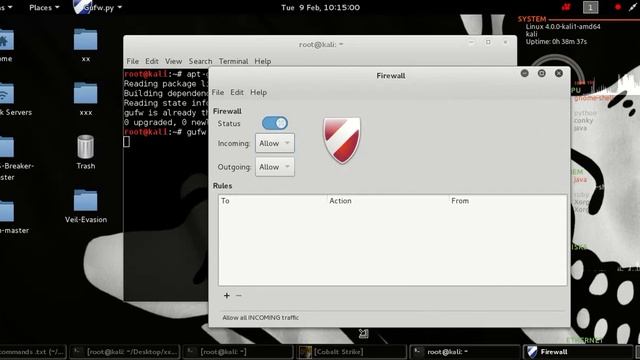Click the To column header
The height and width of the screenshot is (360, 640).
[x=273, y=201]
